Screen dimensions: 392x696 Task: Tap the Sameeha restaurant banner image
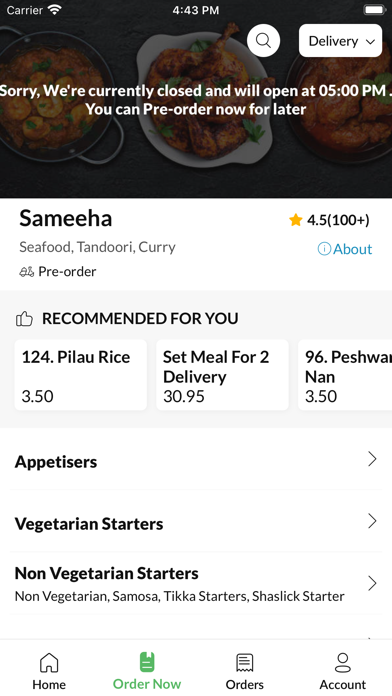point(196,99)
